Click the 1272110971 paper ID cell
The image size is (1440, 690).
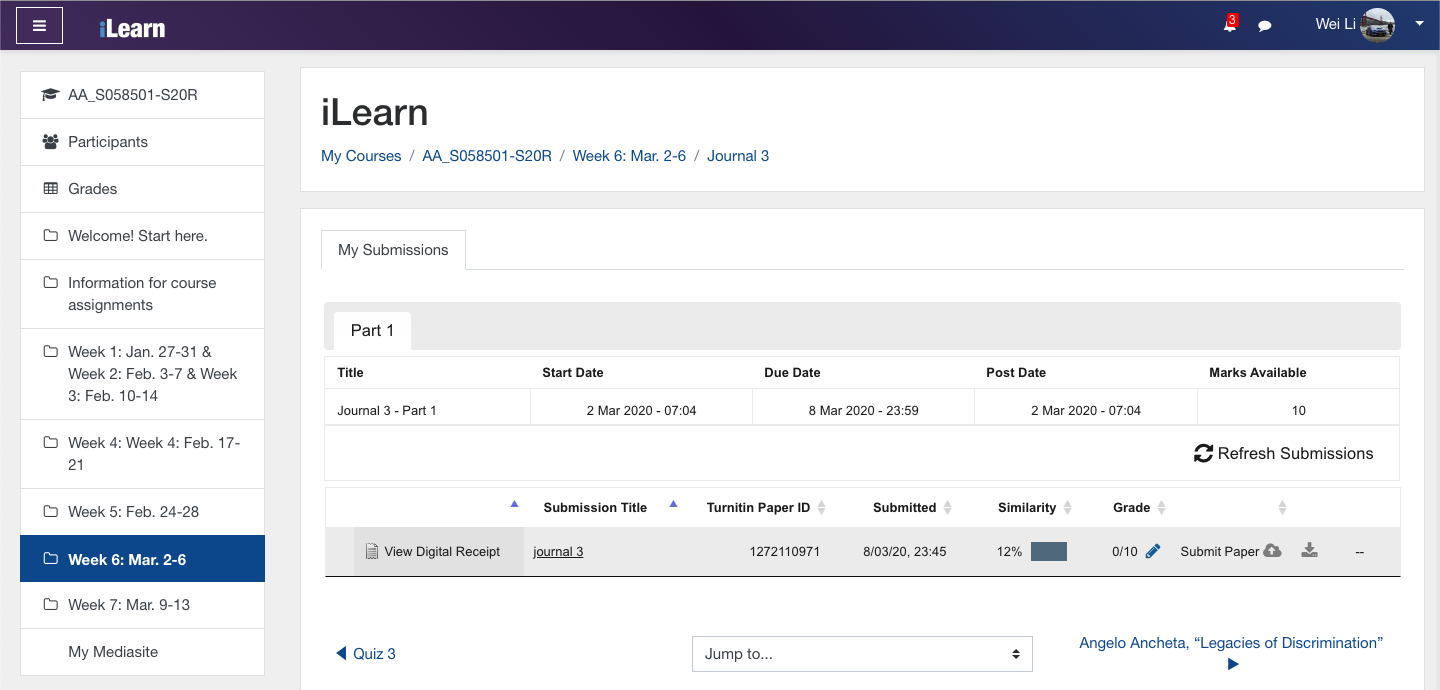point(784,551)
